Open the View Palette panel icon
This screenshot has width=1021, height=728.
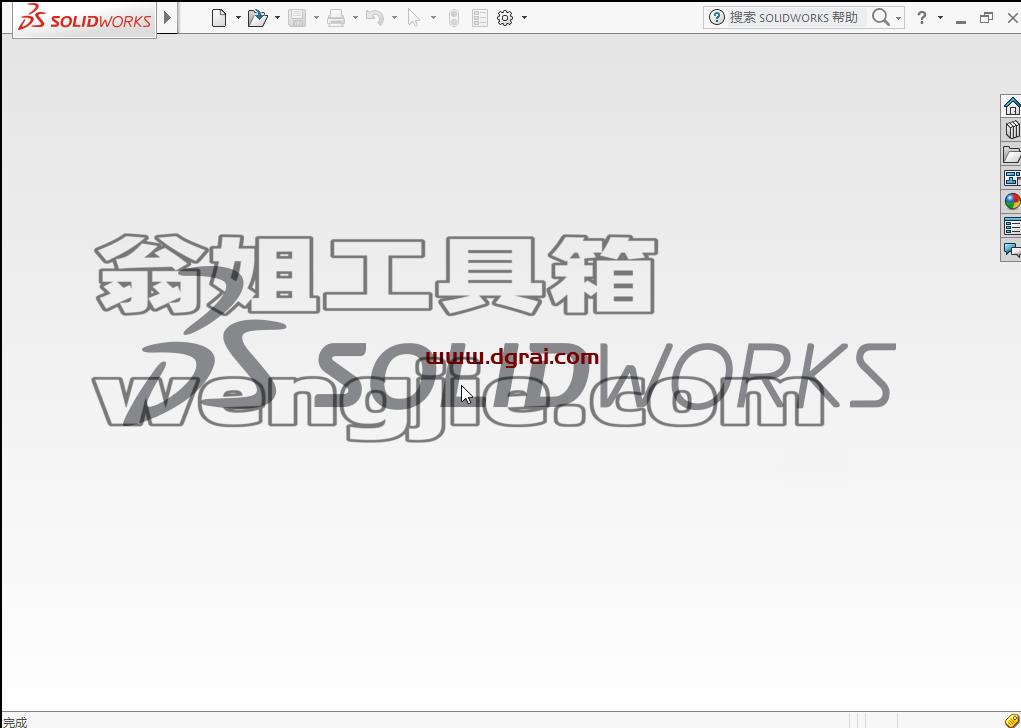[1012, 178]
